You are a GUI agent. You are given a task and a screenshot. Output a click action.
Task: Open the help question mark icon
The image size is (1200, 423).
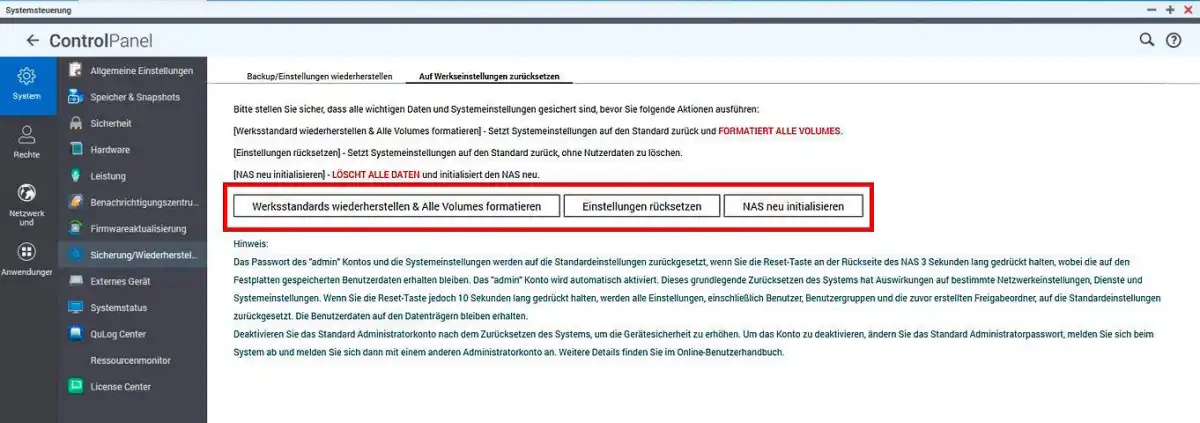coord(1174,40)
